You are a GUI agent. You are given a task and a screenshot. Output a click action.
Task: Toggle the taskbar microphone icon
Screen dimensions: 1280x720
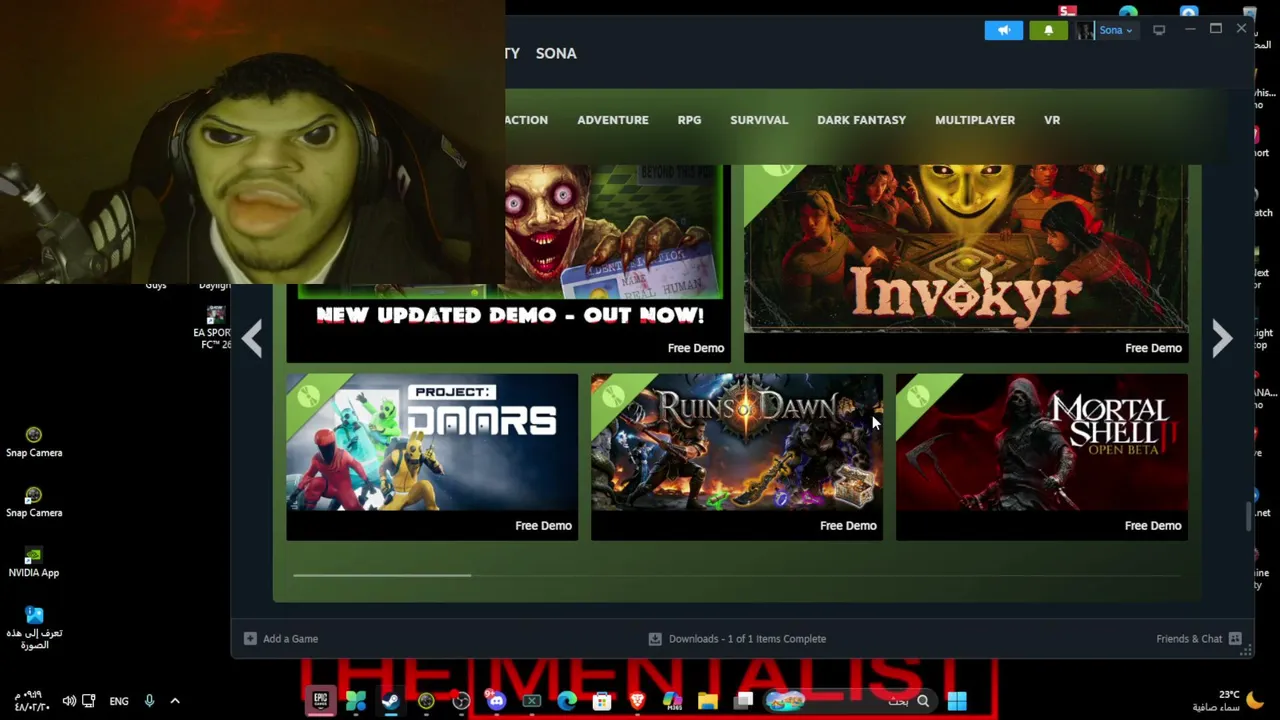point(149,701)
